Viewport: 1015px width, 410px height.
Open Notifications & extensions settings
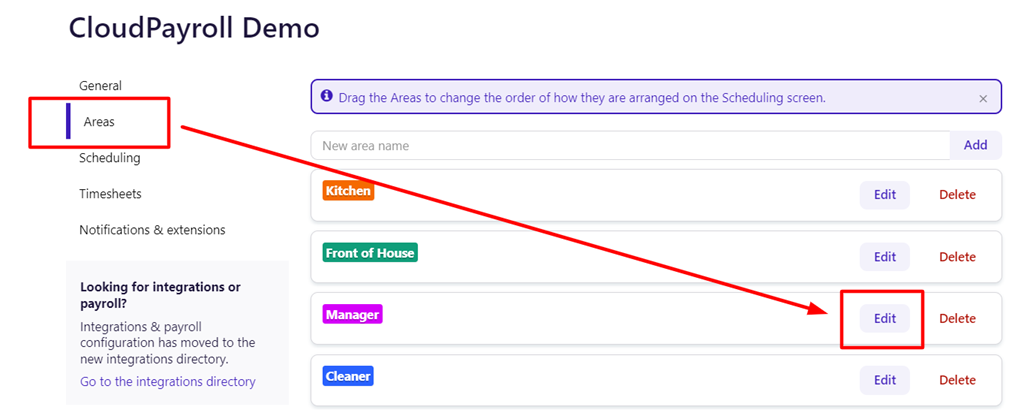[x=152, y=229]
